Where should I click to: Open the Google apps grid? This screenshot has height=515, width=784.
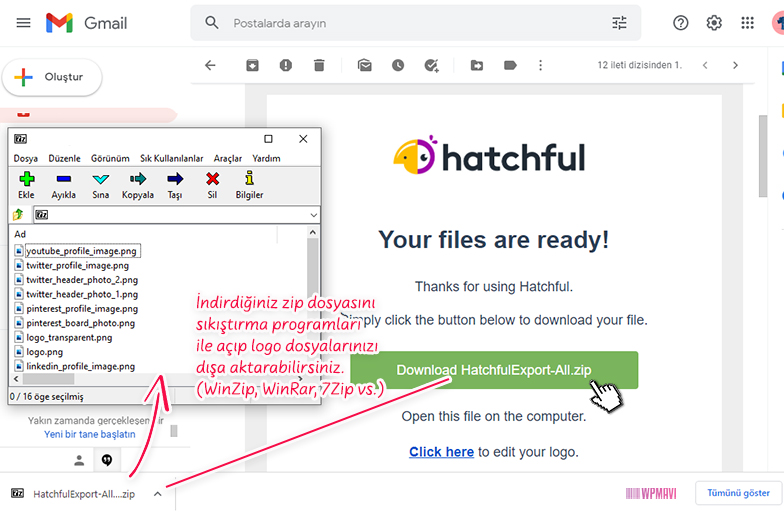tap(748, 23)
